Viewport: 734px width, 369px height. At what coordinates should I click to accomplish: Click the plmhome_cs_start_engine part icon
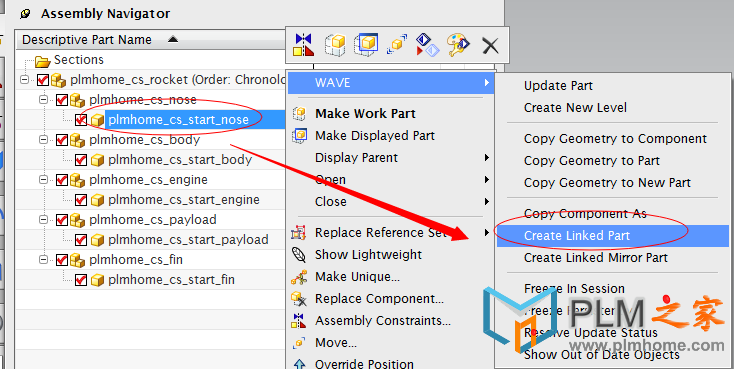96,200
